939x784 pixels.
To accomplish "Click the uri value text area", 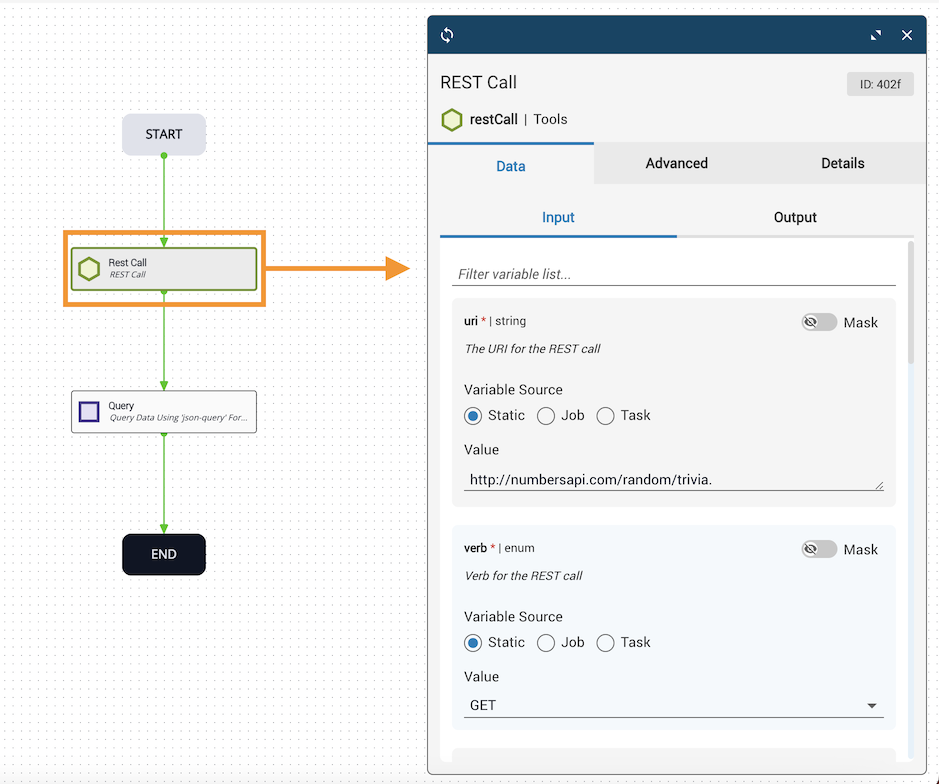I will point(674,480).
